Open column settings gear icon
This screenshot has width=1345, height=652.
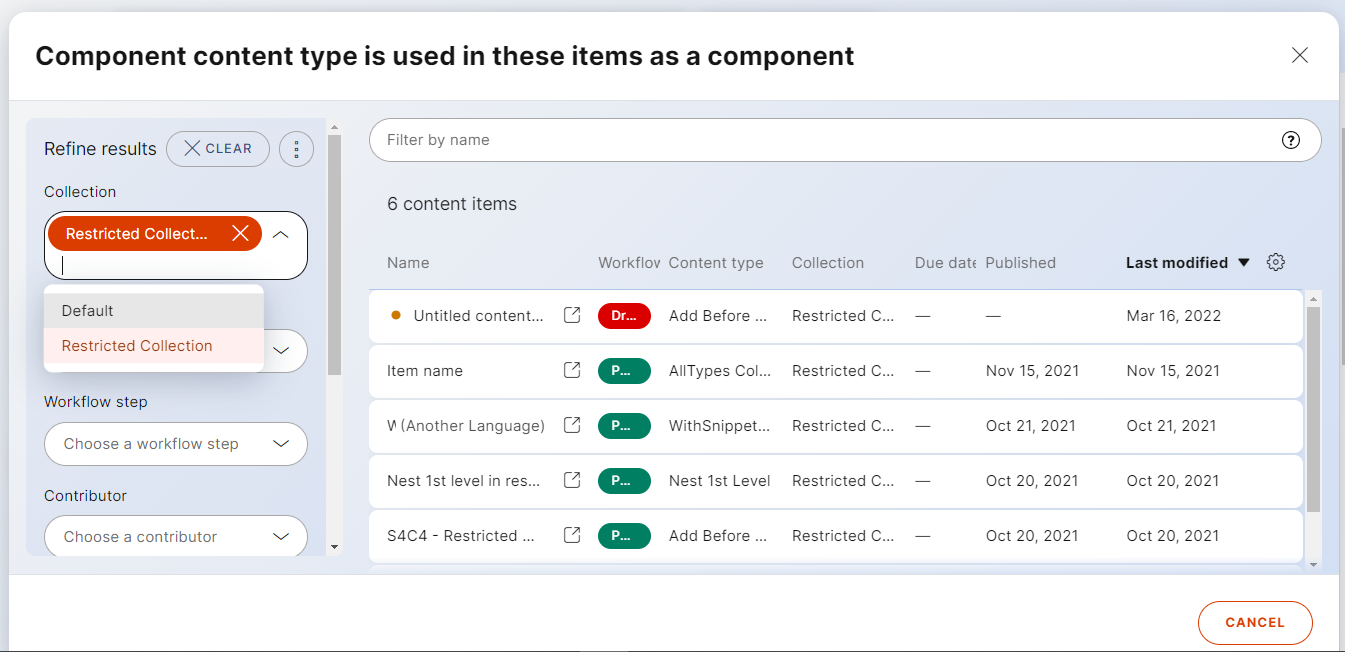pyautogui.click(x=1275, y=263)
